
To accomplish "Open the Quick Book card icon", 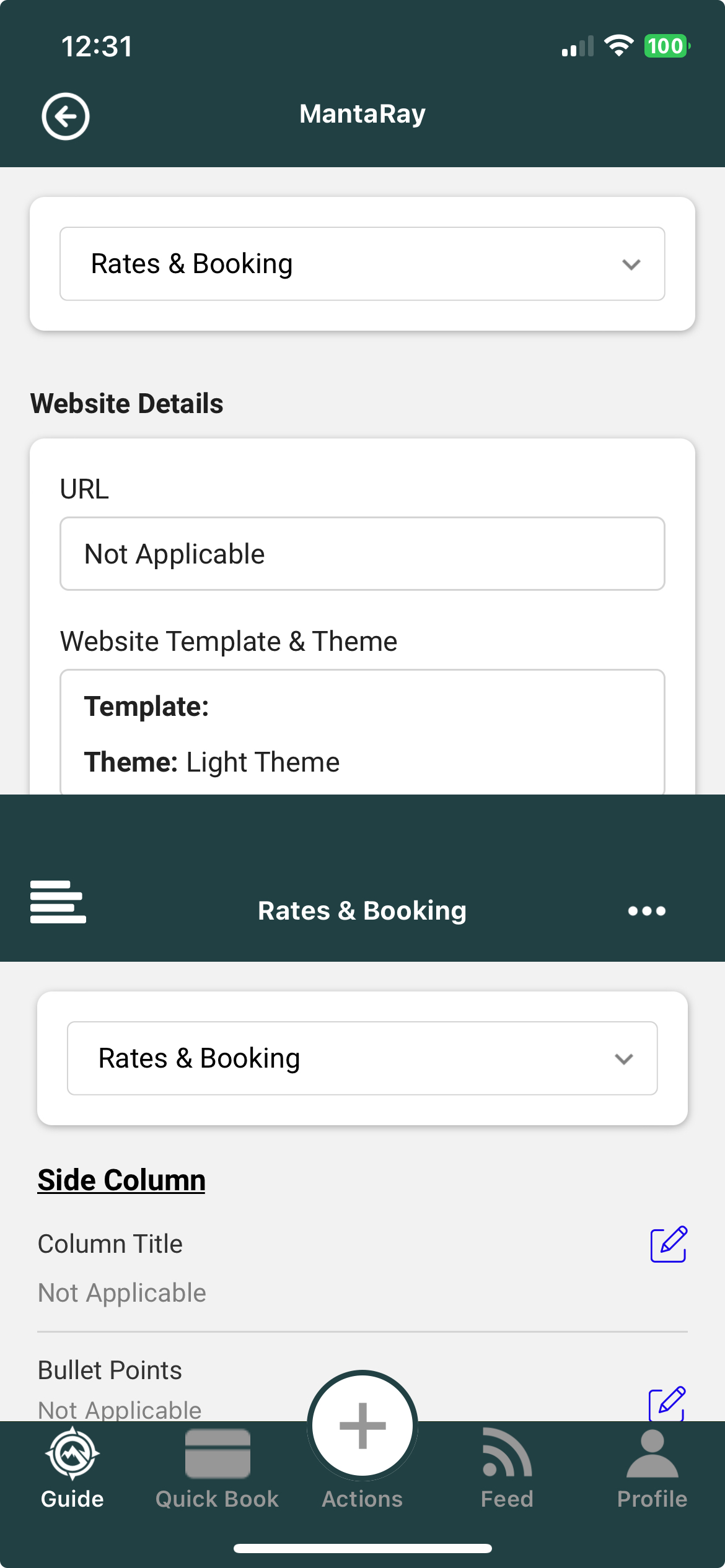I will pos(217,1453).
